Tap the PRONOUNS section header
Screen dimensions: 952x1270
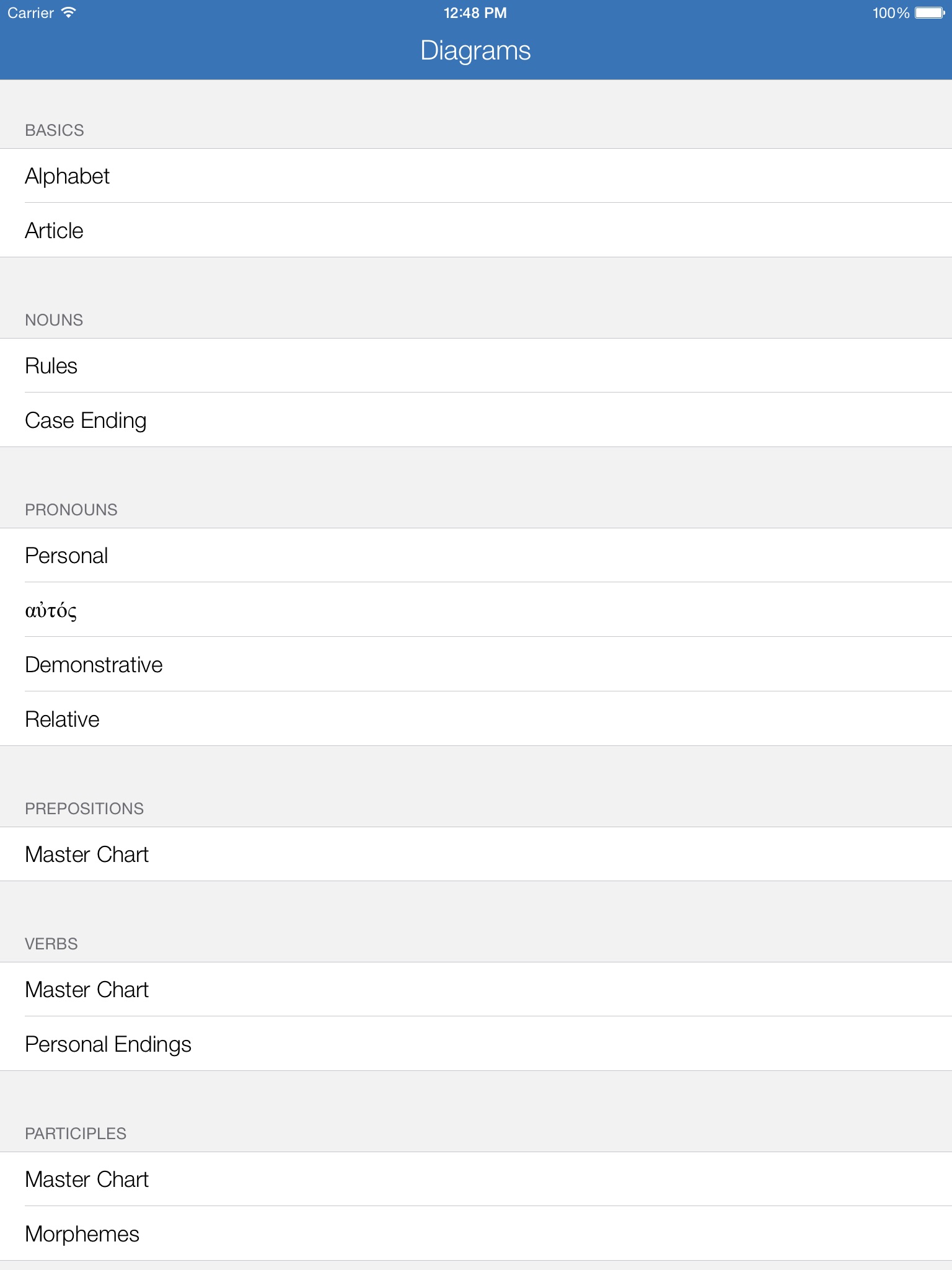pos(71,510)
